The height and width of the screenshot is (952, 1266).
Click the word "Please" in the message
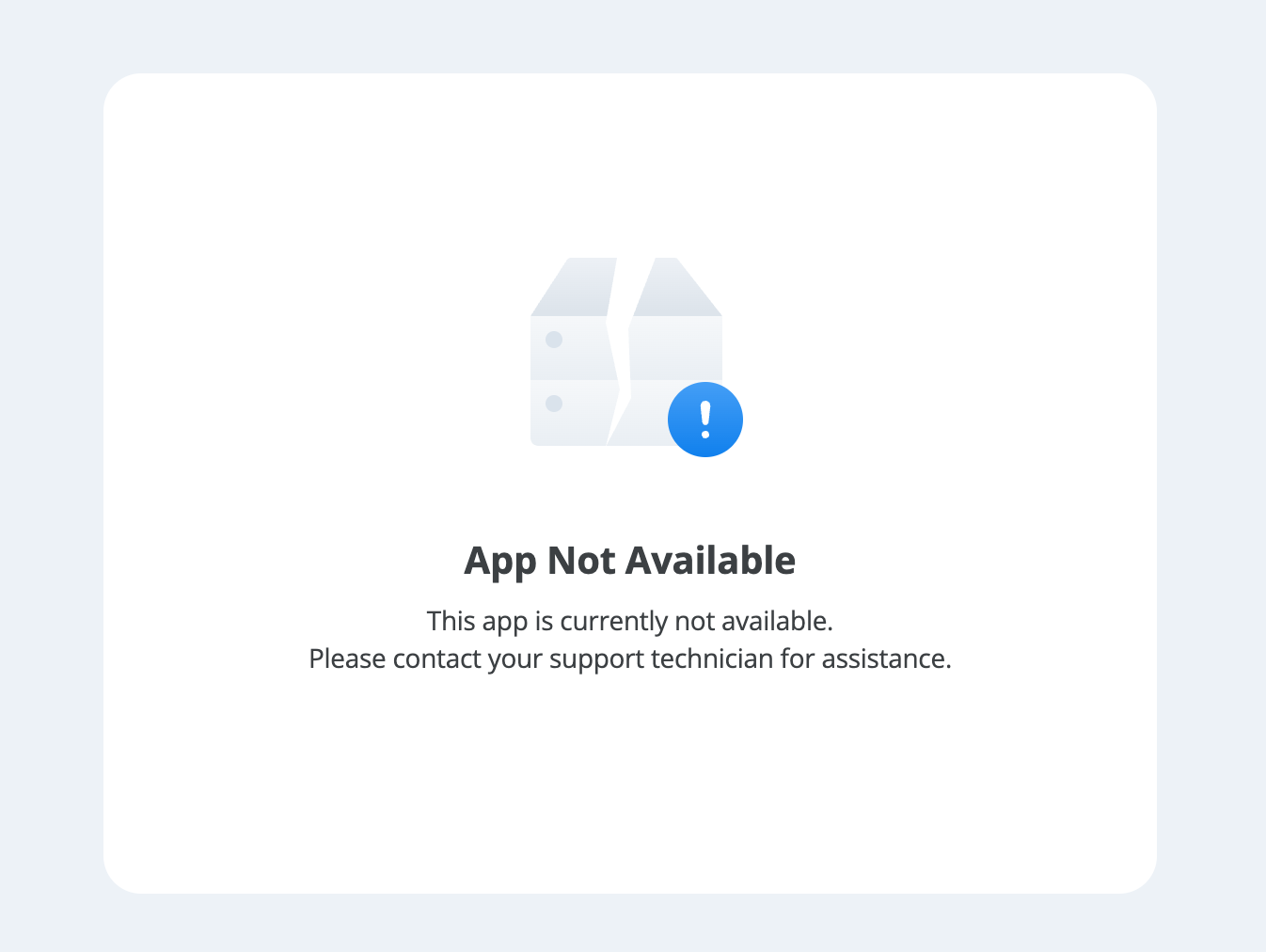point(347,658)
